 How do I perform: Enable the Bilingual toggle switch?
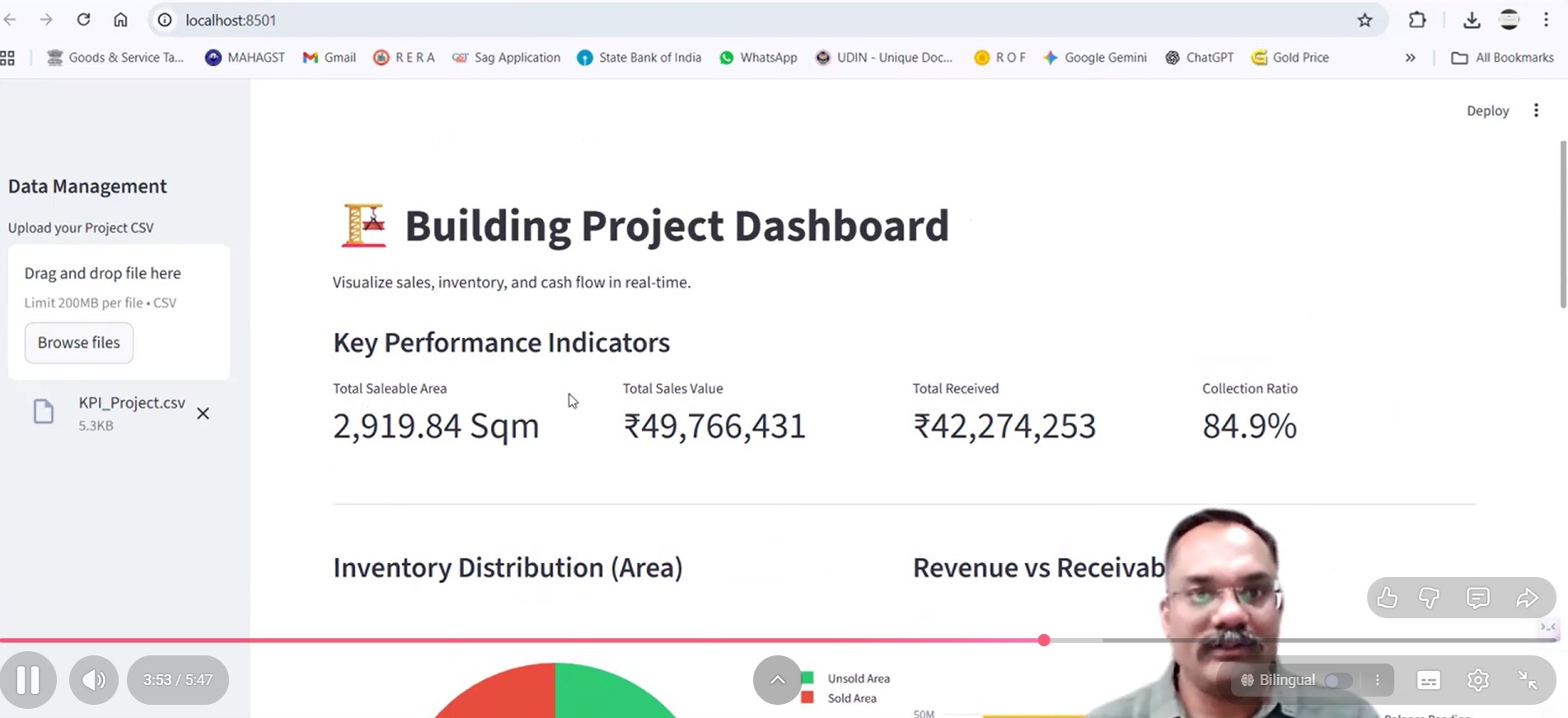[x=1337, y=680]
